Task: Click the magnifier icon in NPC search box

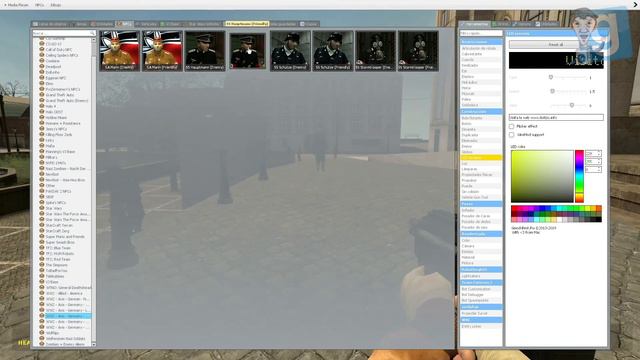Action: click(x=93, y=33)
